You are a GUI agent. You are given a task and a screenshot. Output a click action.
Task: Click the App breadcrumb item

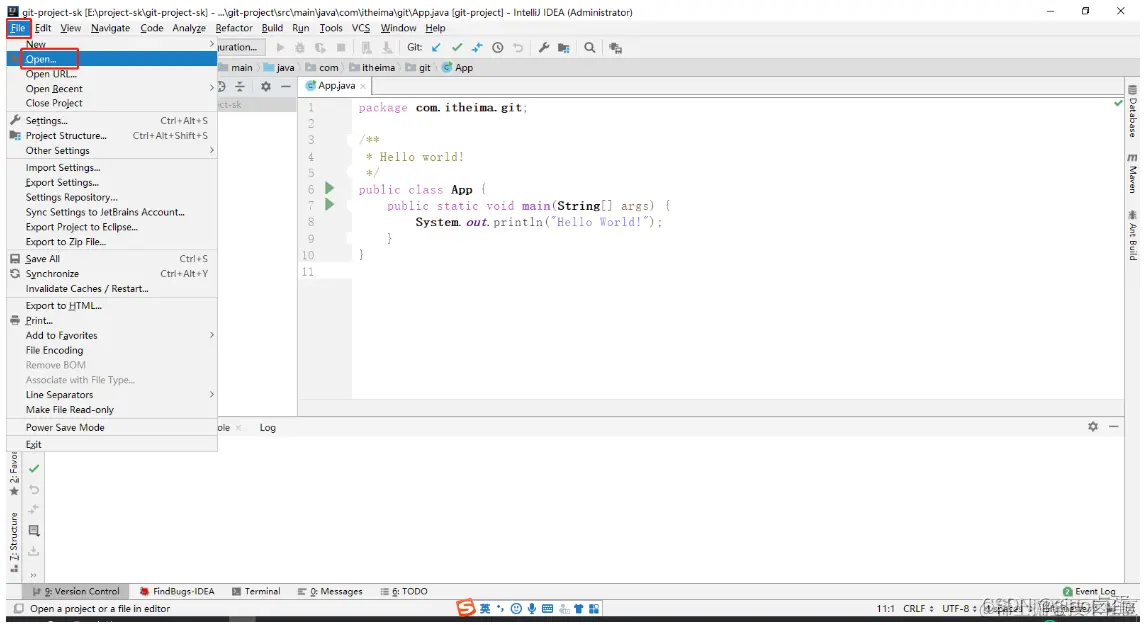[457, 67]
